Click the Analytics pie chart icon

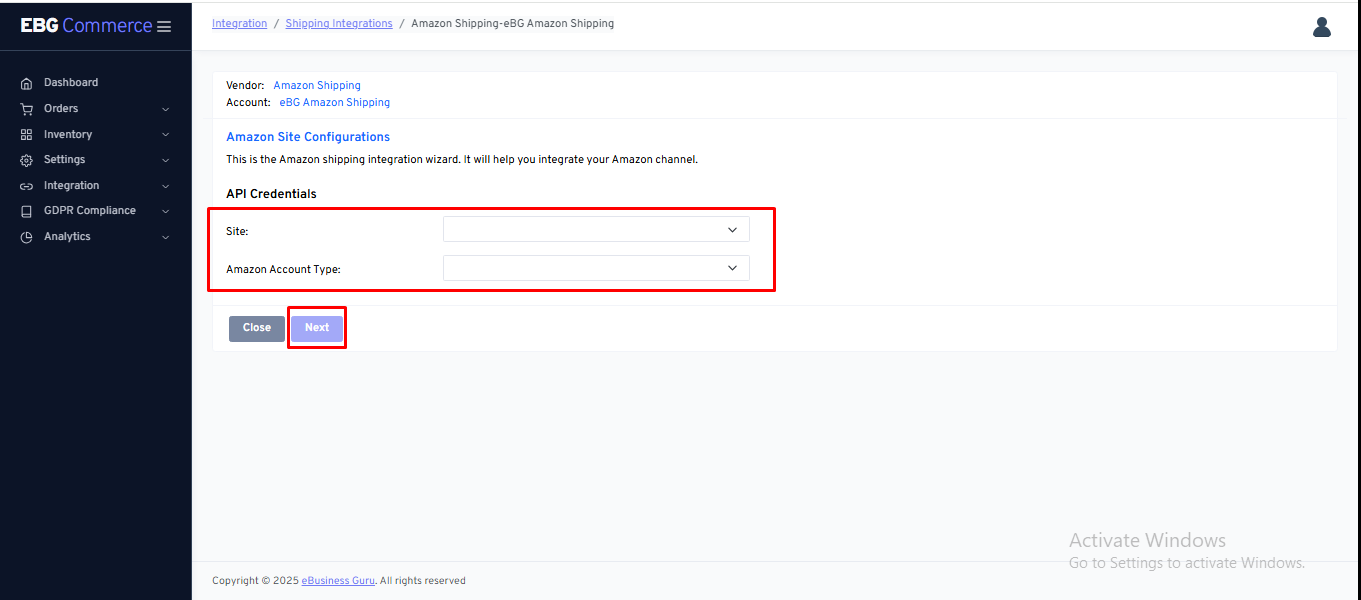(27, 237)
